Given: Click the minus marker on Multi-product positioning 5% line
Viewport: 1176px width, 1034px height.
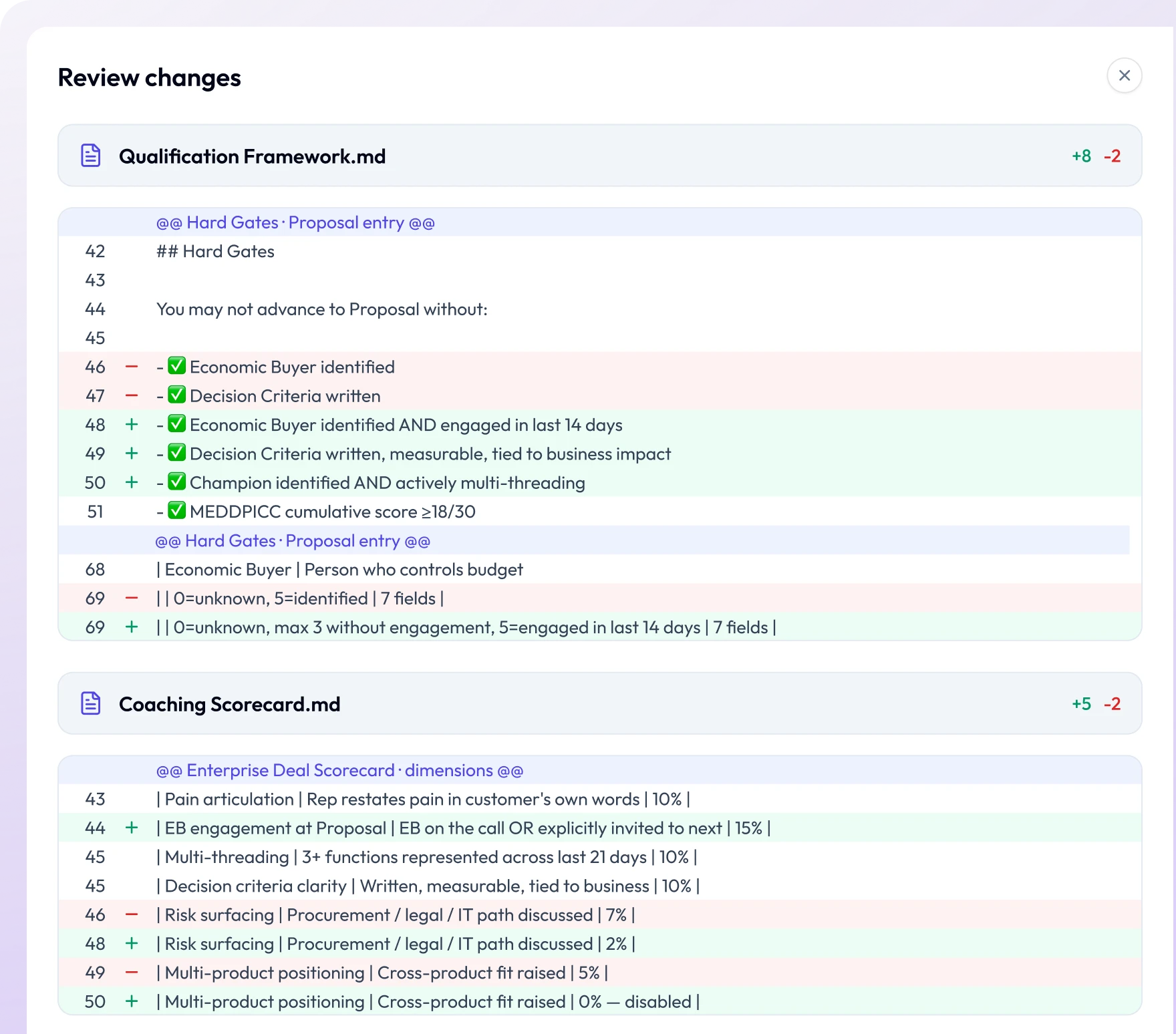Looking at the screenshot, I should point(132,973).
